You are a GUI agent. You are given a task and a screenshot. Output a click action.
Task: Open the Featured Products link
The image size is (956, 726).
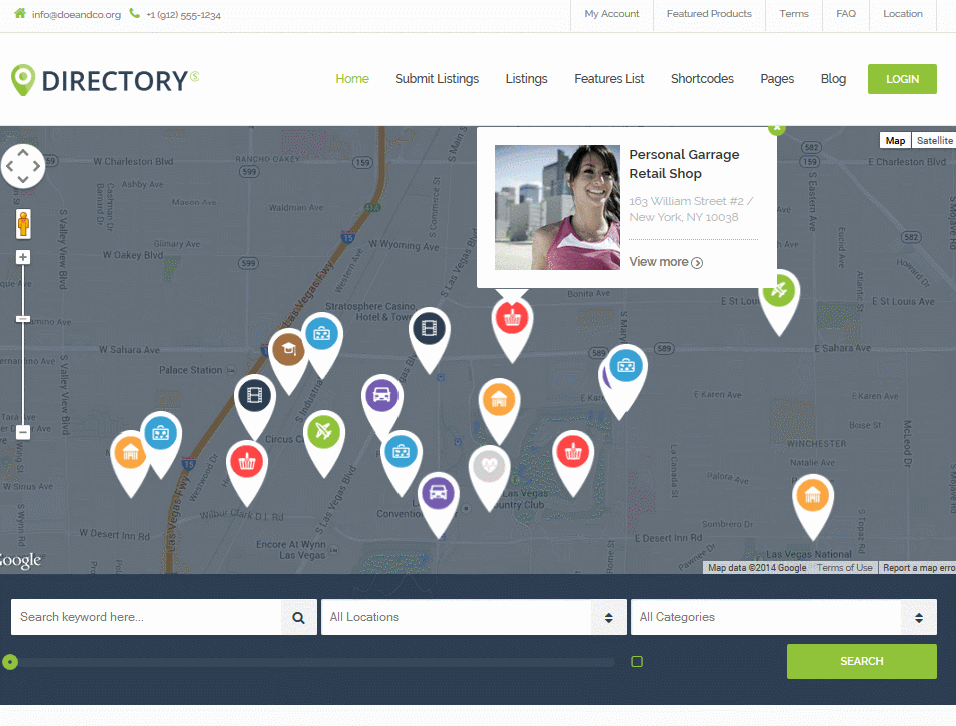pyautogui.click(x=709, y=13)
